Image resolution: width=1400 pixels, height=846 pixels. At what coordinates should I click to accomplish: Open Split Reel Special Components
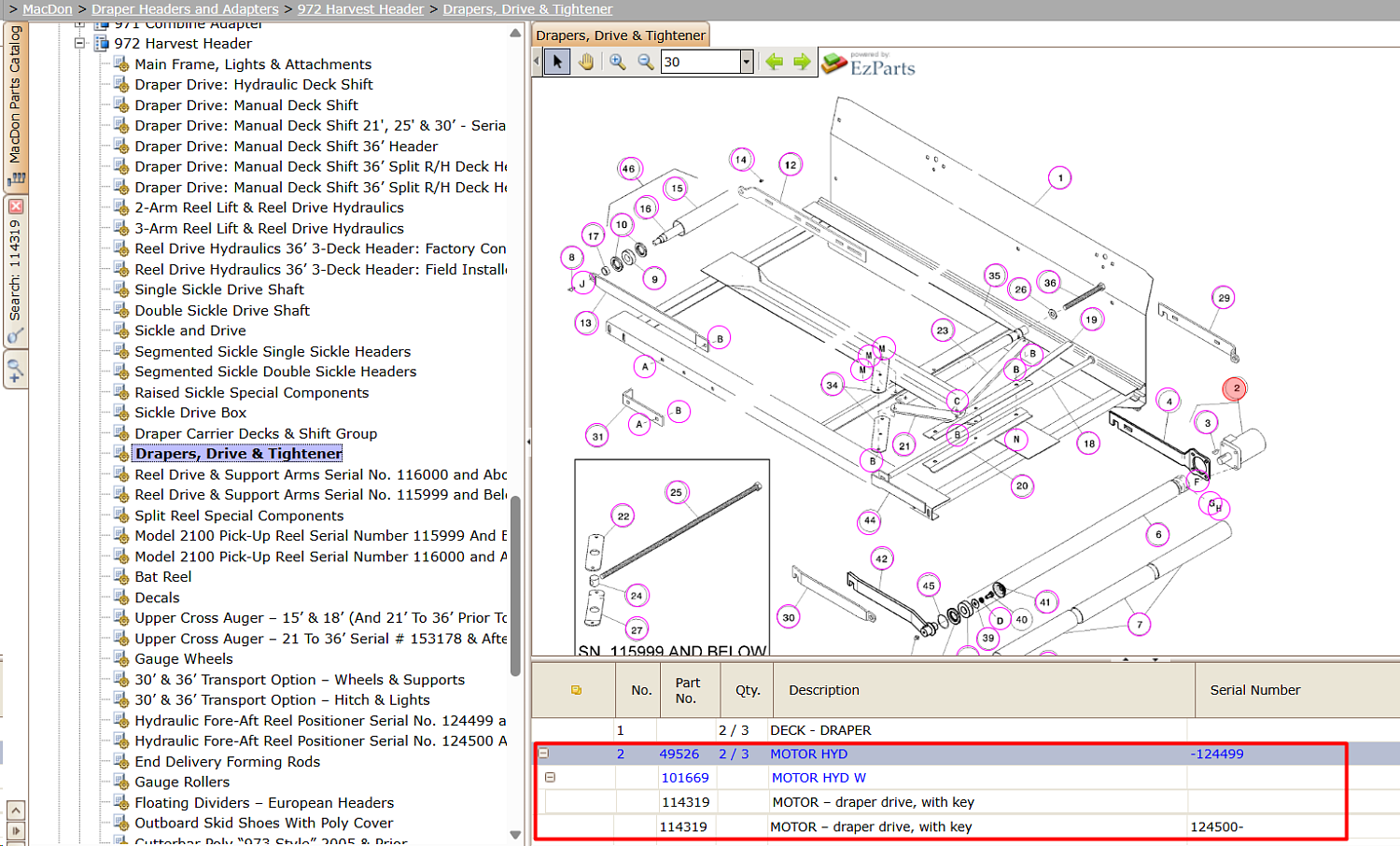pyautogui.click(x=239, y=515)
